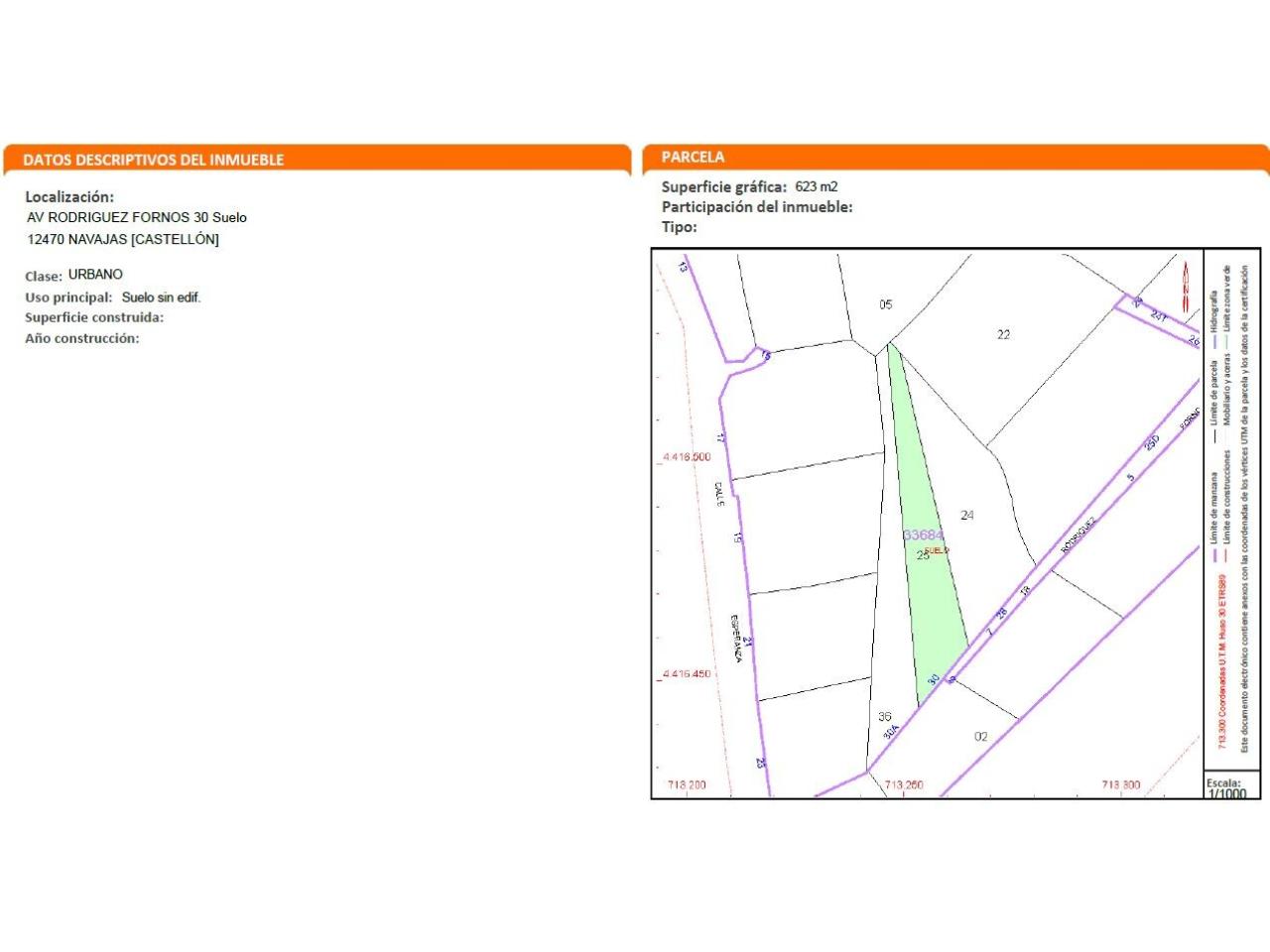Click the "Superficie gráfica" value 623 m2

pos(817,186)
